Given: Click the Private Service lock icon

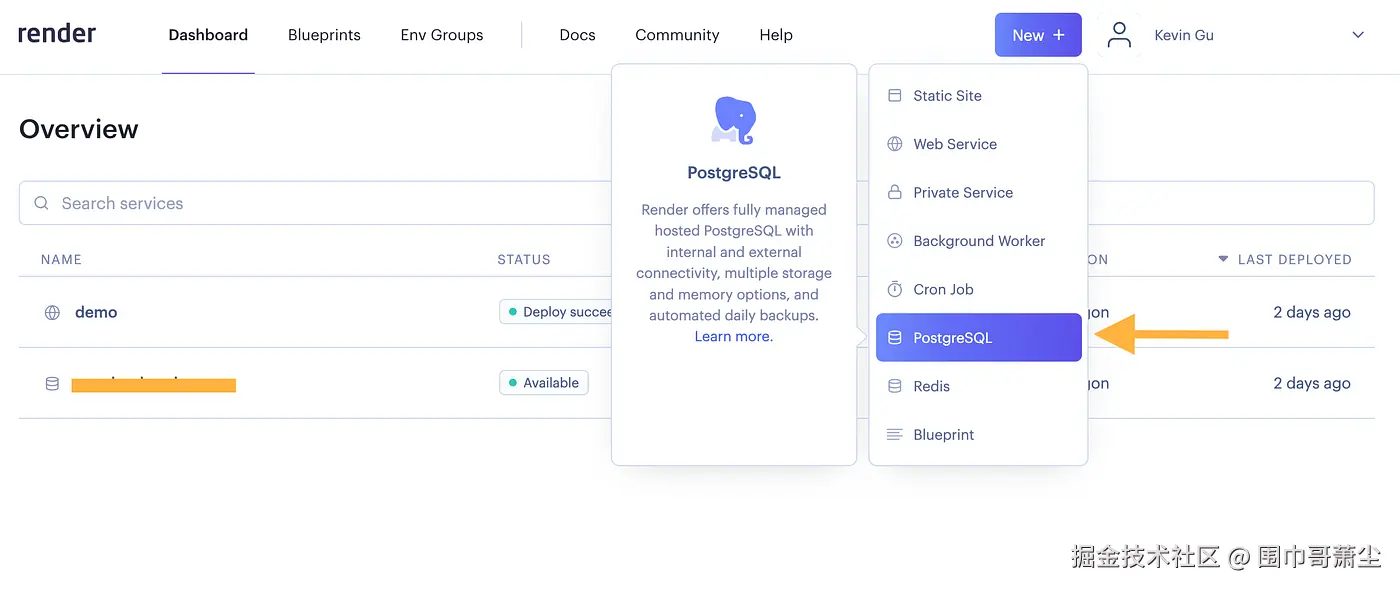Looking at the screenshot, I should pyautogui.click(x=895, y=192).
